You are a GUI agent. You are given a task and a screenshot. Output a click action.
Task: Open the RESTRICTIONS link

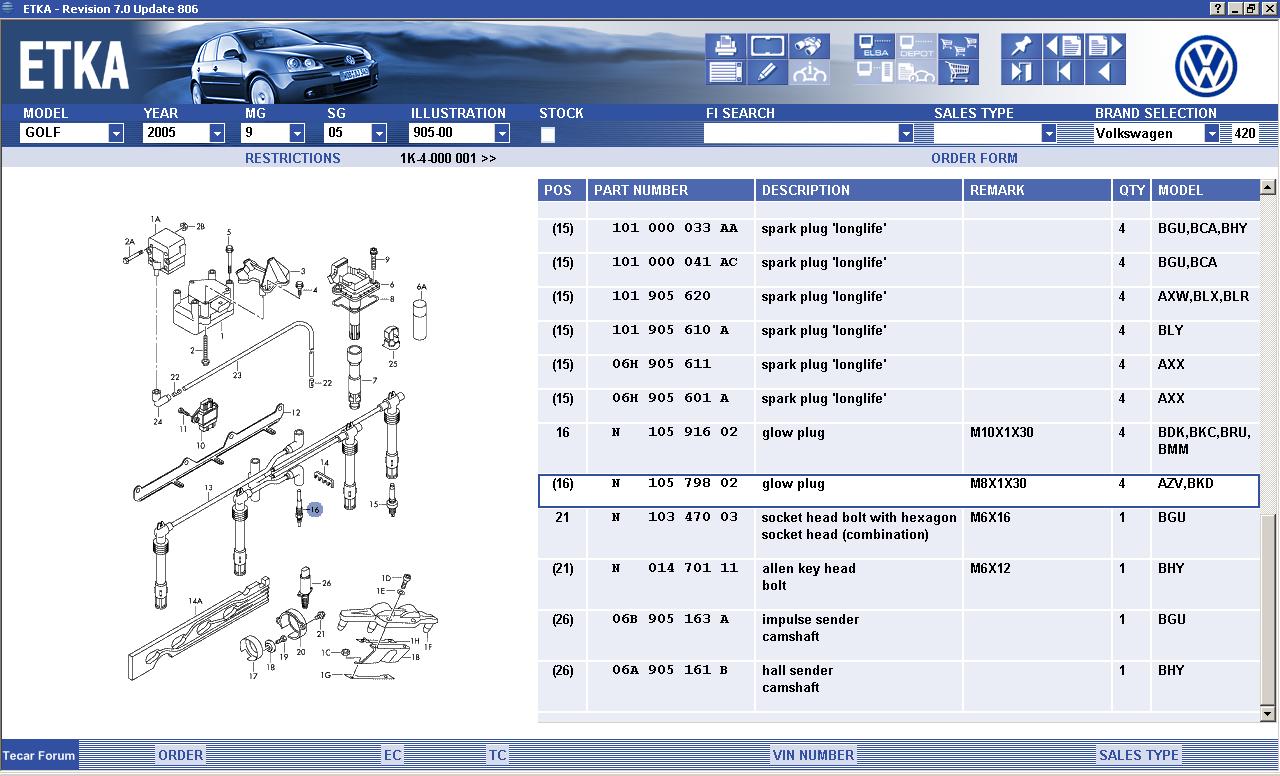(292, 158)
